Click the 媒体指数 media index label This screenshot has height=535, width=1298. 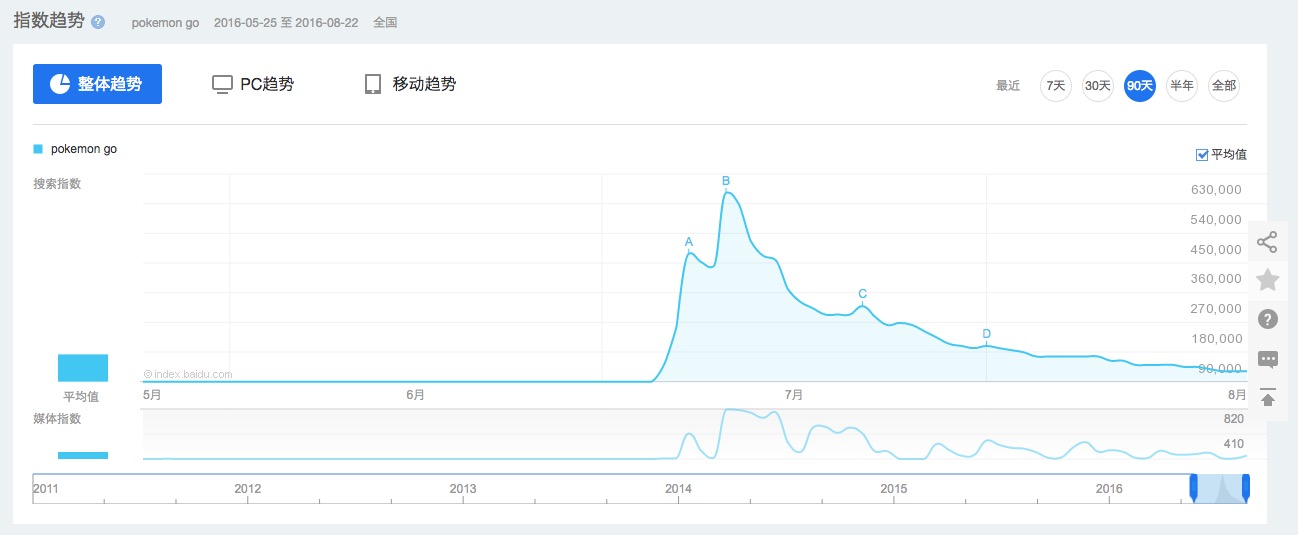tap(57, 418)
